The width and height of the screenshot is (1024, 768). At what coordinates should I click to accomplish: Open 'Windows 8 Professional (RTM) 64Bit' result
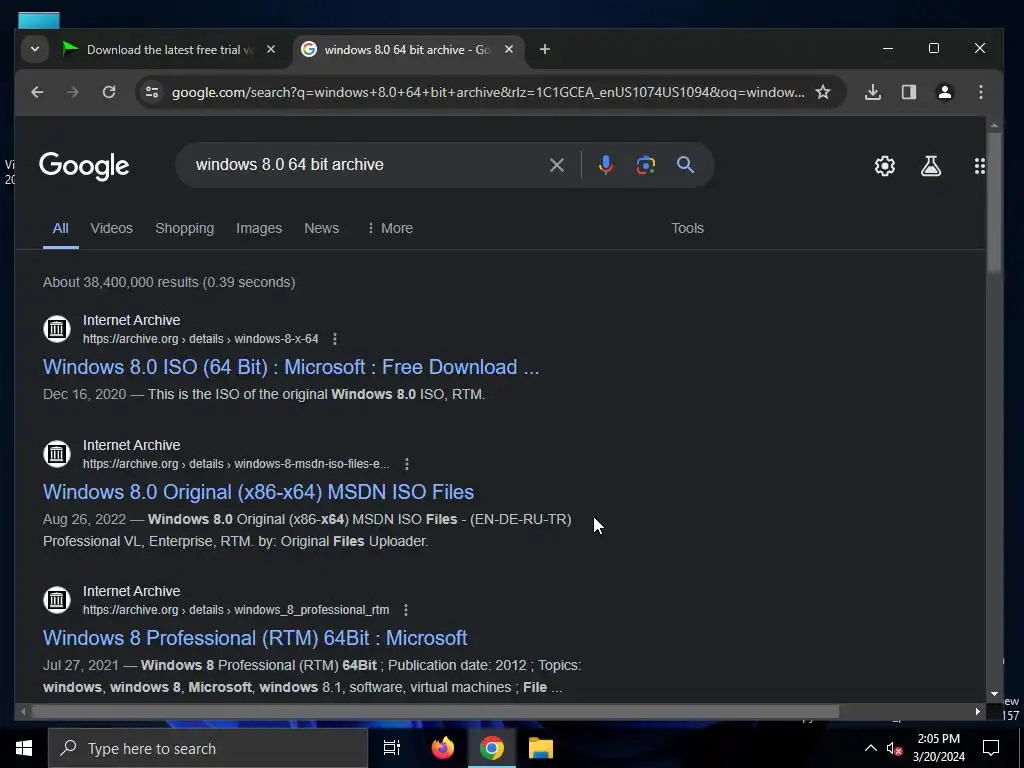[255, 638]
